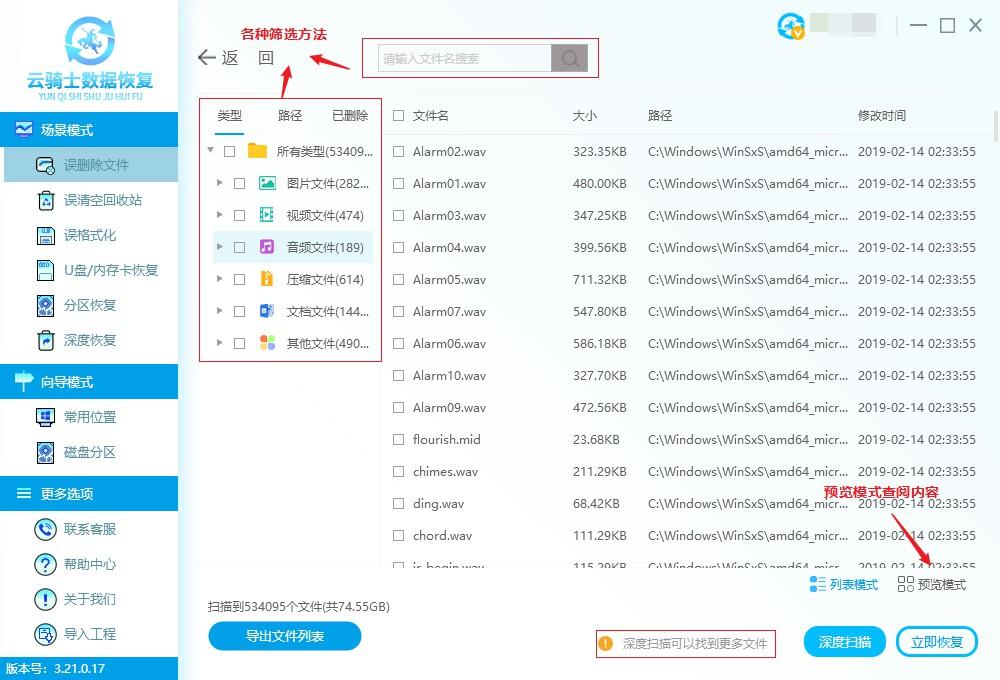Image resolution: width=1000 pixels, height=680 pixels.
Task: Select the 磁盘分区 drive icon
Action: 46,452
